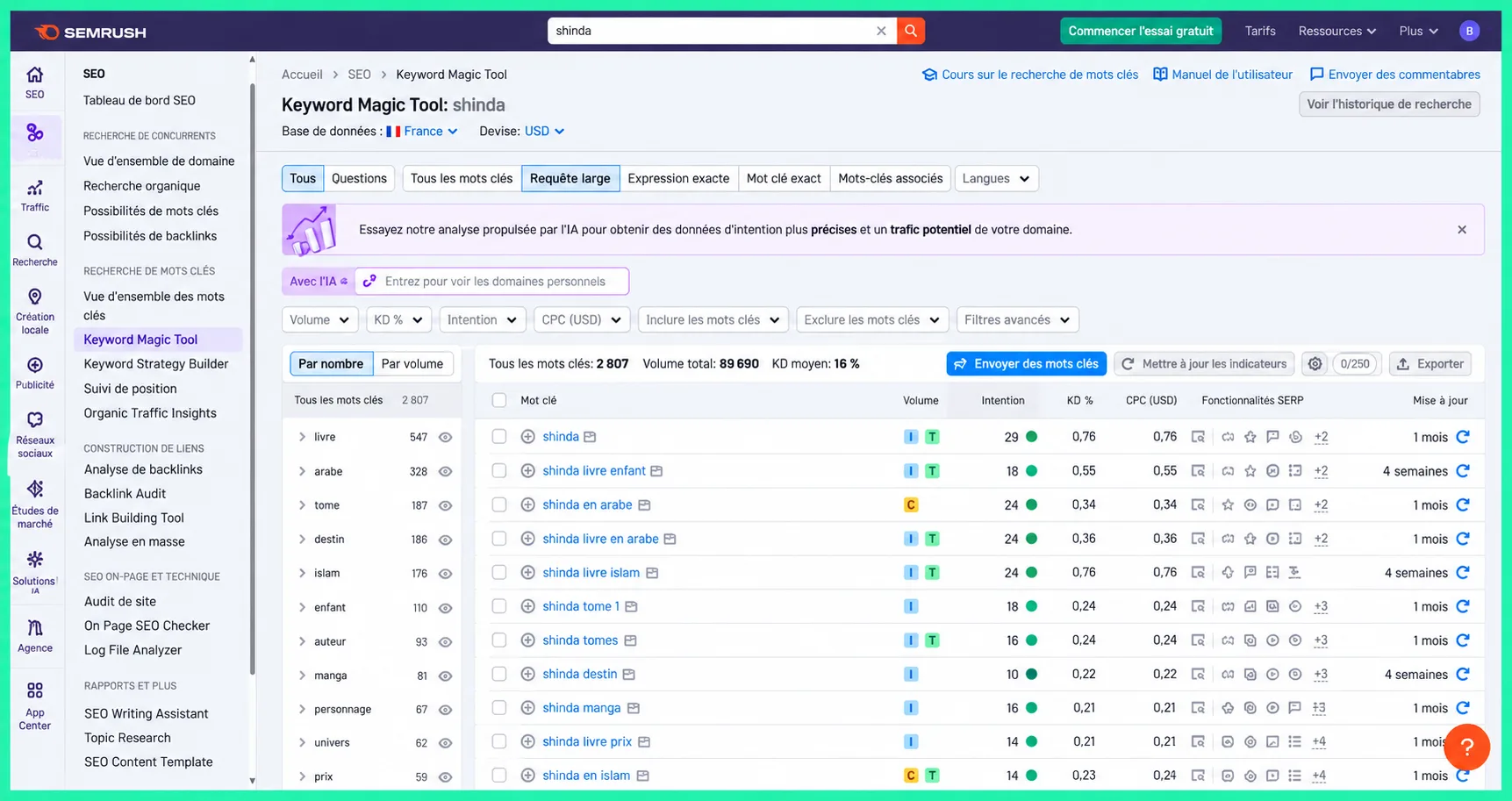Switch grouping to Par volume
The image size is (1512, 801).
pos(412,364)
